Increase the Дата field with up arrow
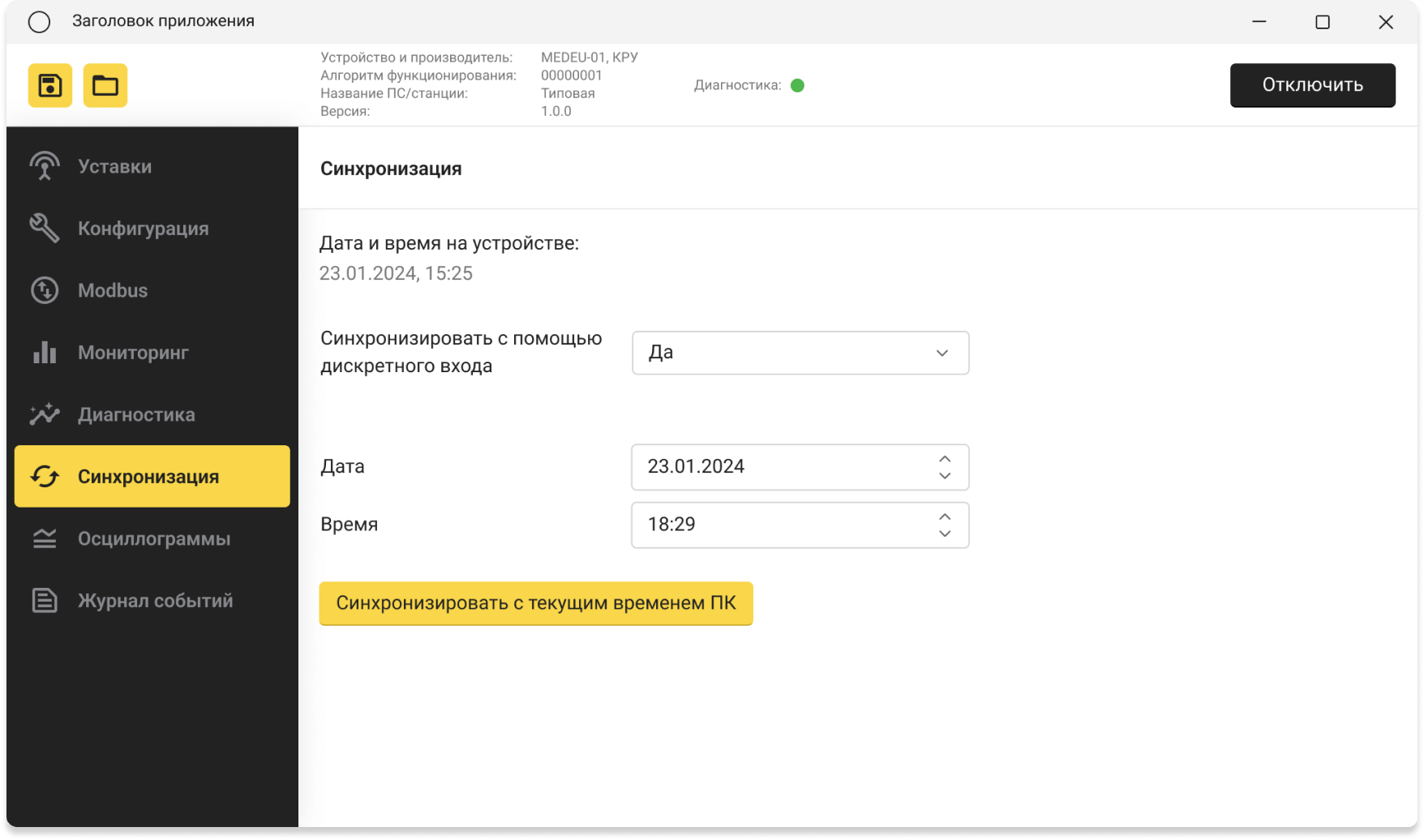Image resolution: width=1424 pixels, height=840 pixels. [945, 459]
